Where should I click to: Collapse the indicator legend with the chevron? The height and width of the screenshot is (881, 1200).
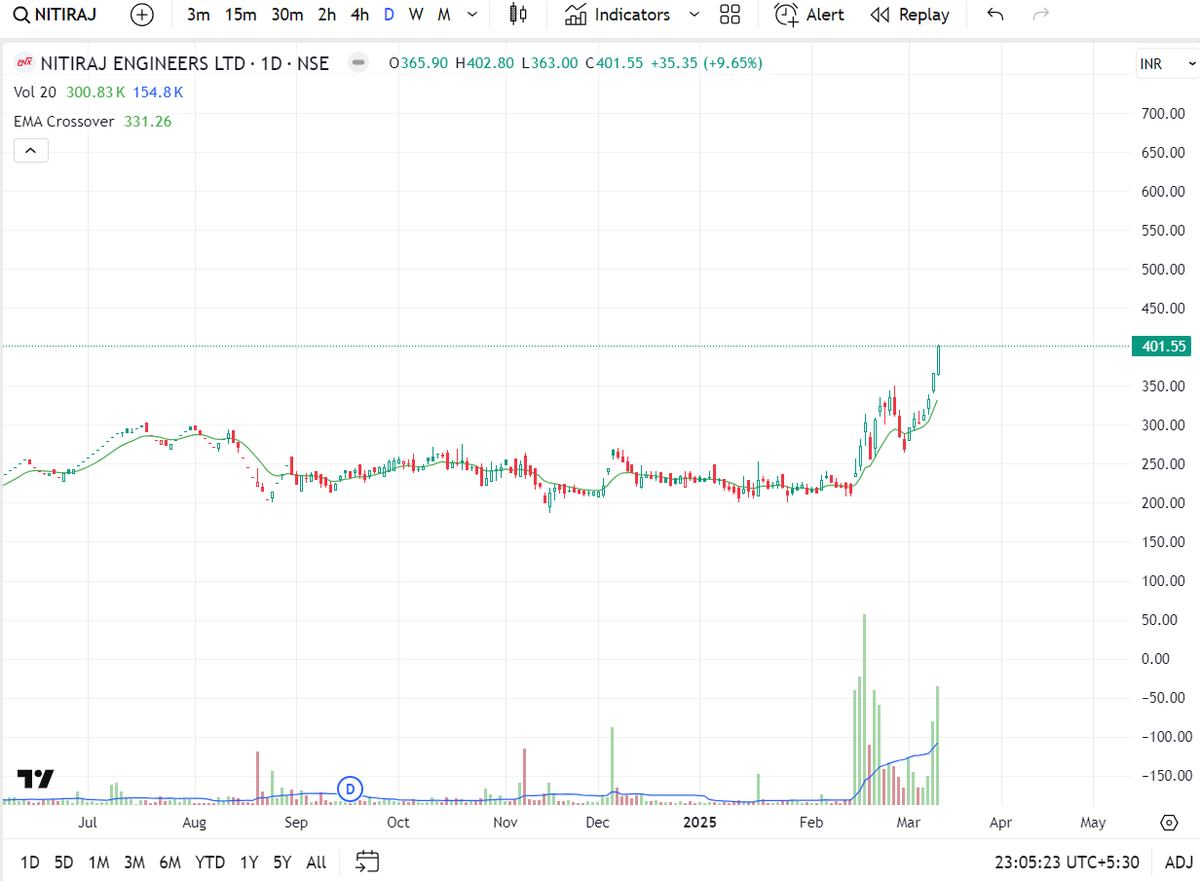click(x=30, y=151)
